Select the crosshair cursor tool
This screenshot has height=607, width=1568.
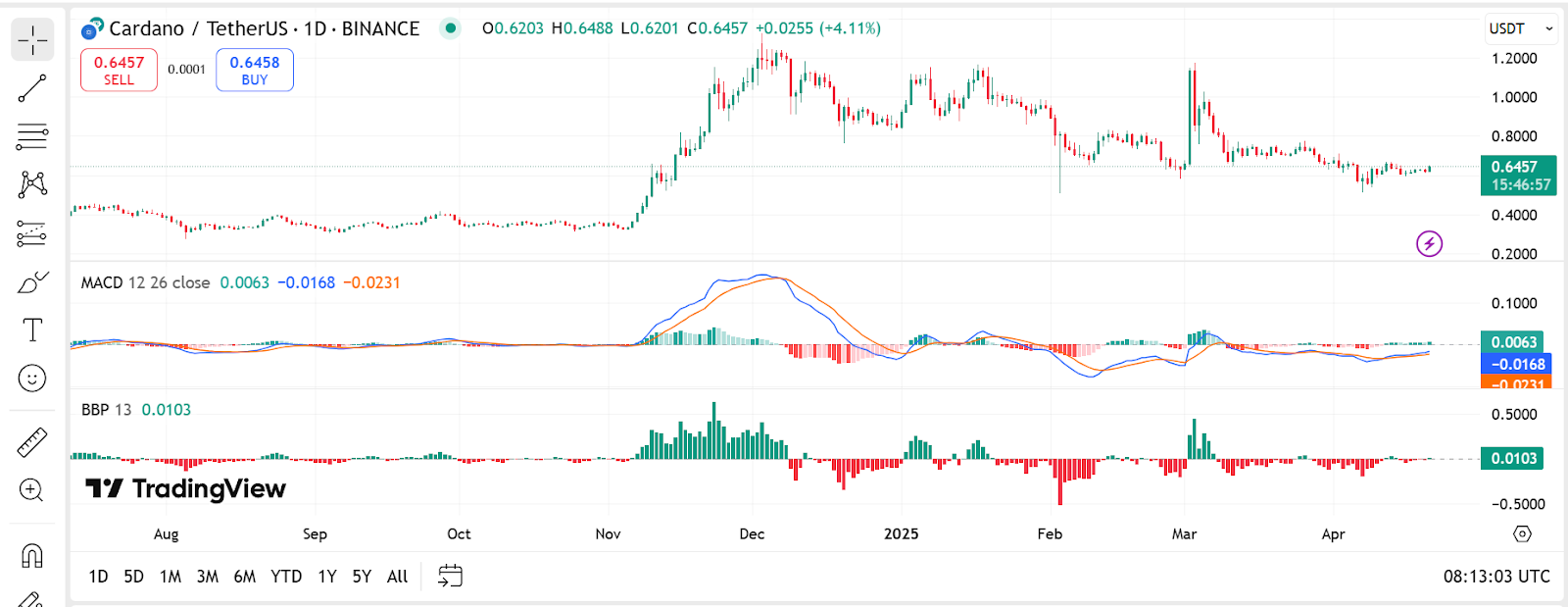(x=32, y=40)
